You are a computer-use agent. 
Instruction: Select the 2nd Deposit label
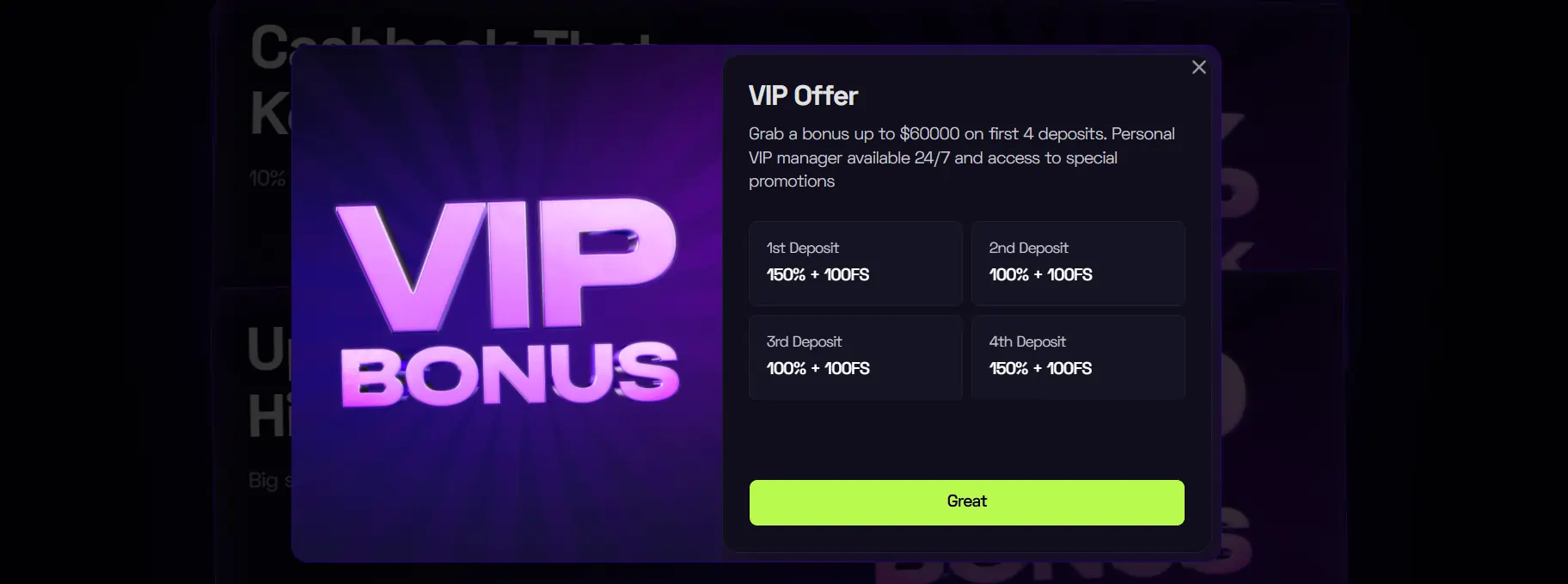tap(1028, 248)
